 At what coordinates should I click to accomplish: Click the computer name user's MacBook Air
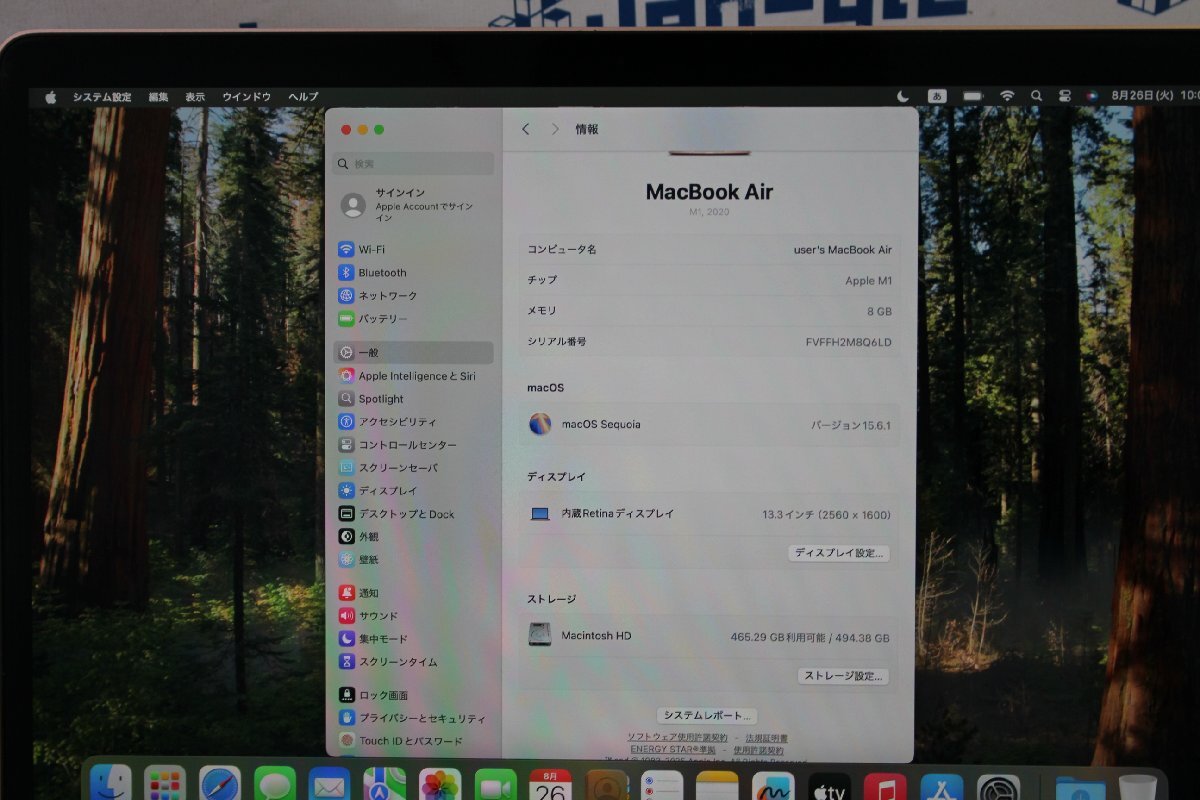click(842, 250)
